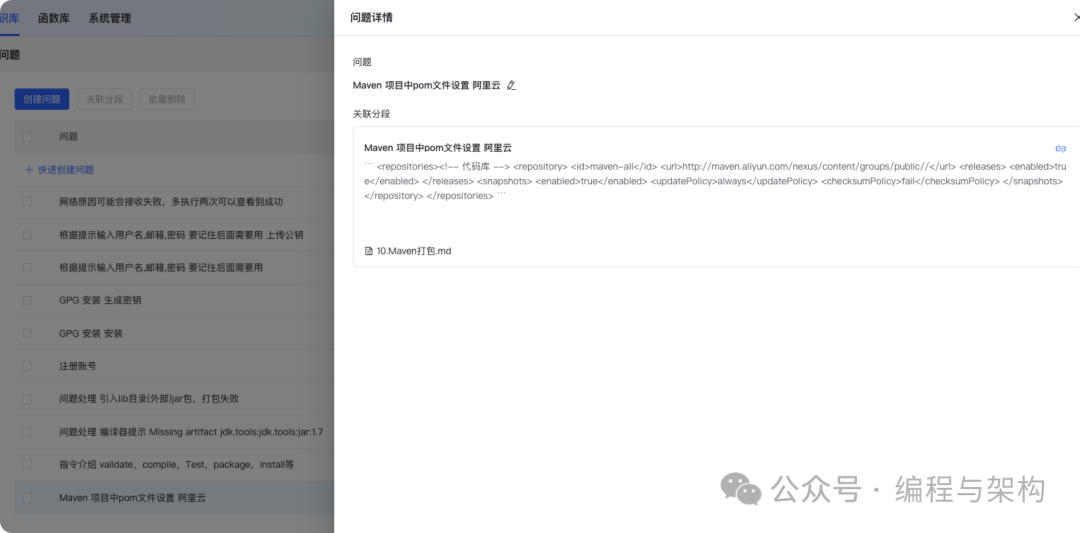Check the 指令介绍 validate row checkbox

point(27,465)
